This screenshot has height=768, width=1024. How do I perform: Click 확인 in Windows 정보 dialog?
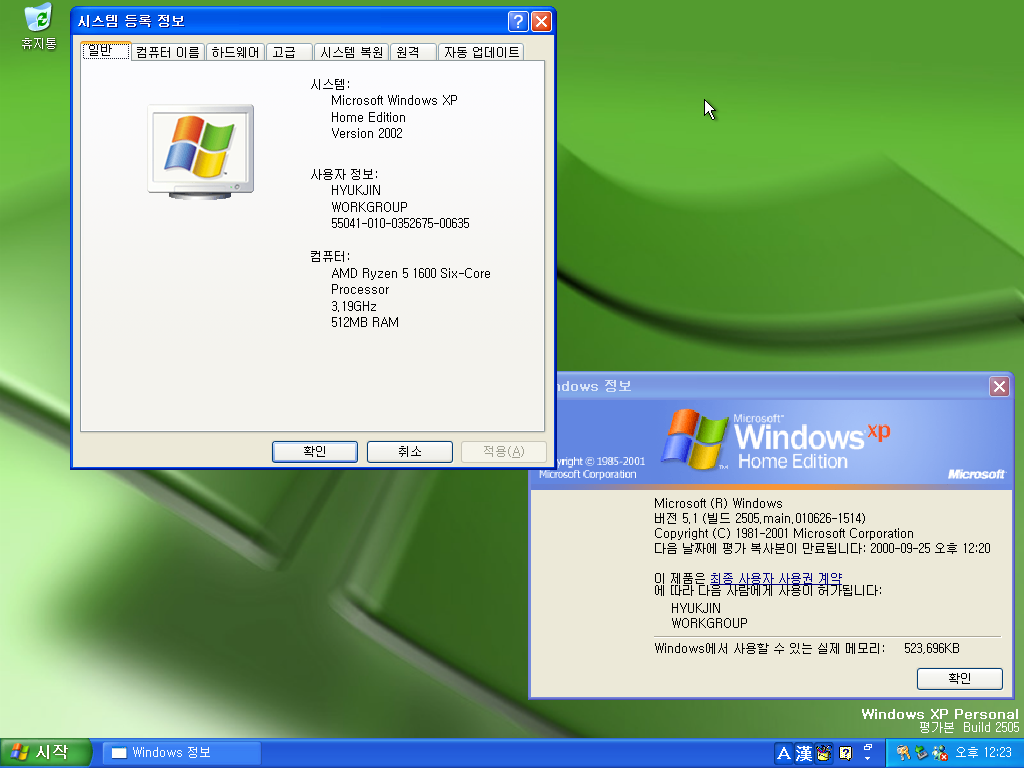[959, 679]
